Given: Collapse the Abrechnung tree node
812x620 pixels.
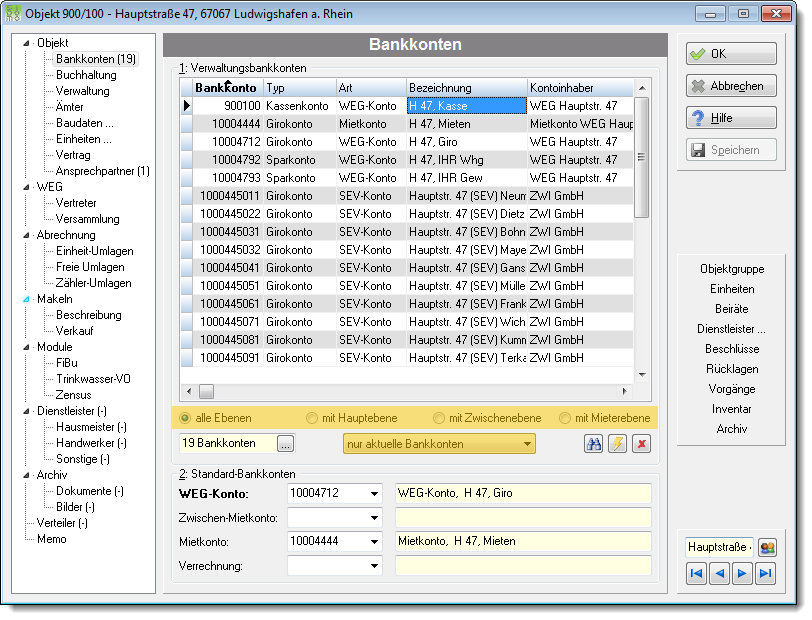Looking at the screenshot, I should tap(26, 235).
